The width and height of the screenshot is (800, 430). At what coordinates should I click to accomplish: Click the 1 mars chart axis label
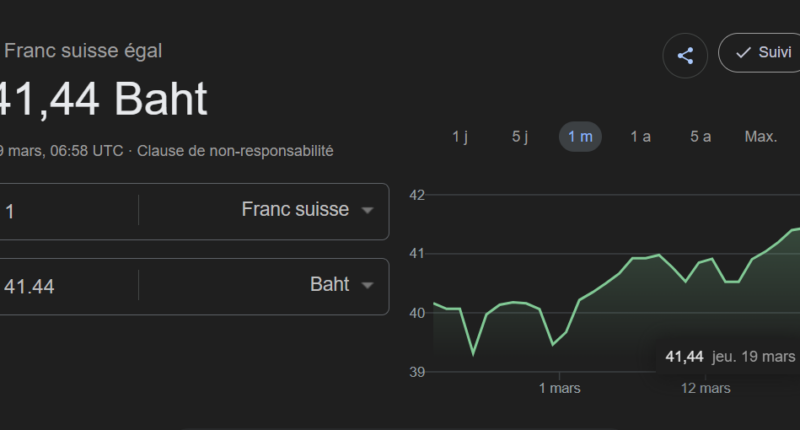[560, 388]
